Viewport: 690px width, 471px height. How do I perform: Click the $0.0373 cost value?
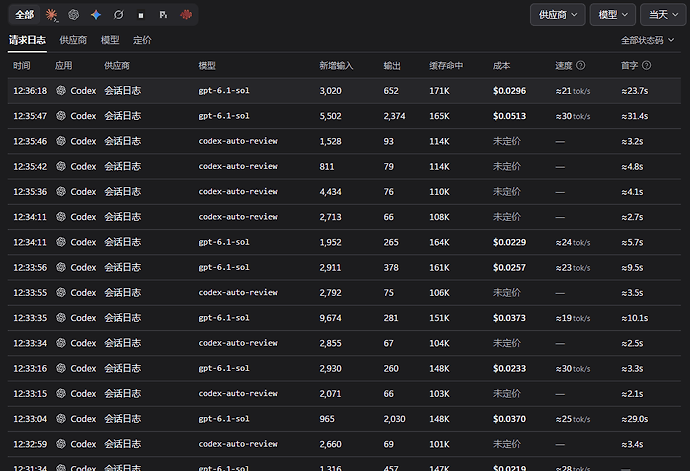tap(509, 318)
